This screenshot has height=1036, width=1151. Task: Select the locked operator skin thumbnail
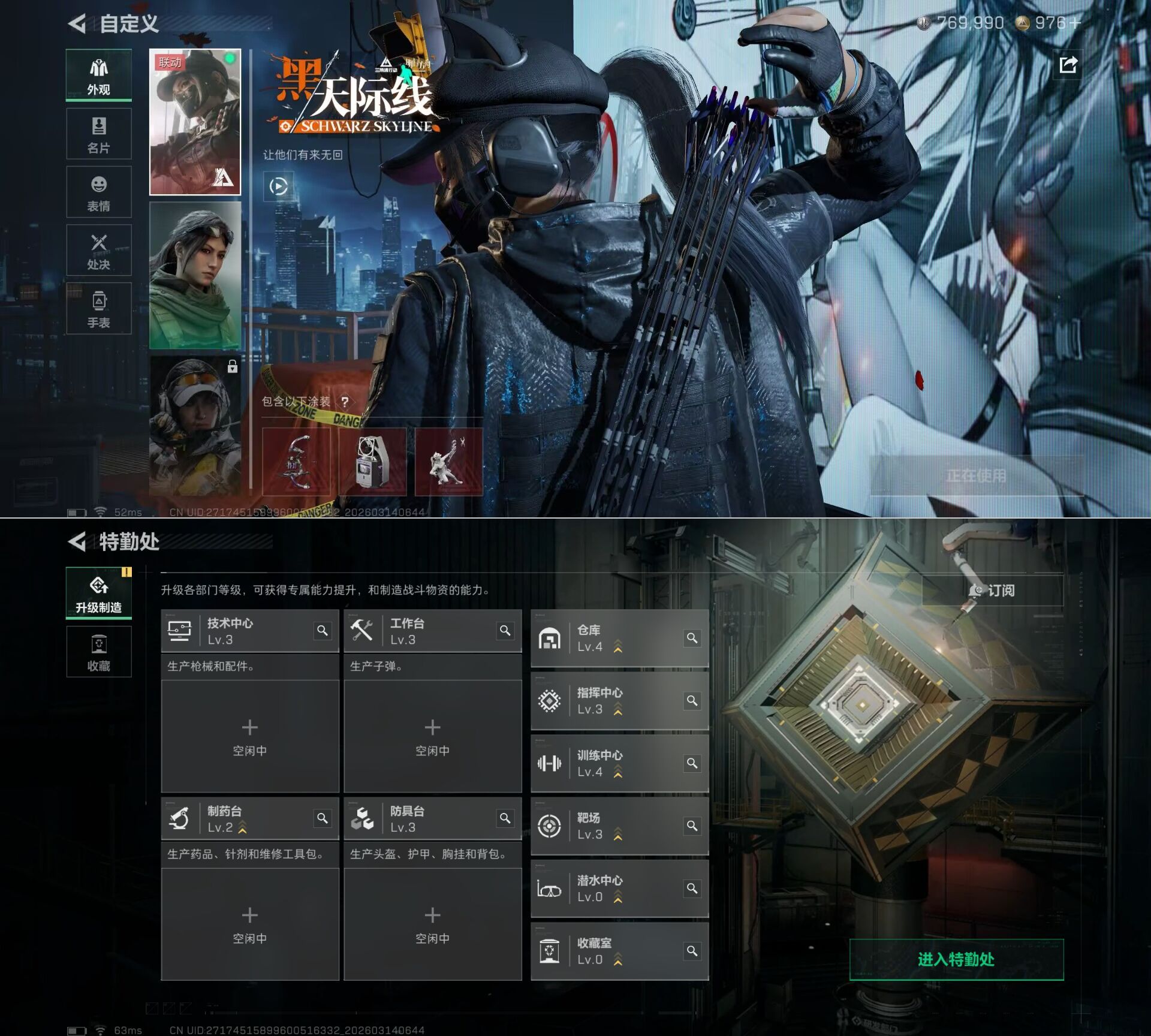coord(195,426)
